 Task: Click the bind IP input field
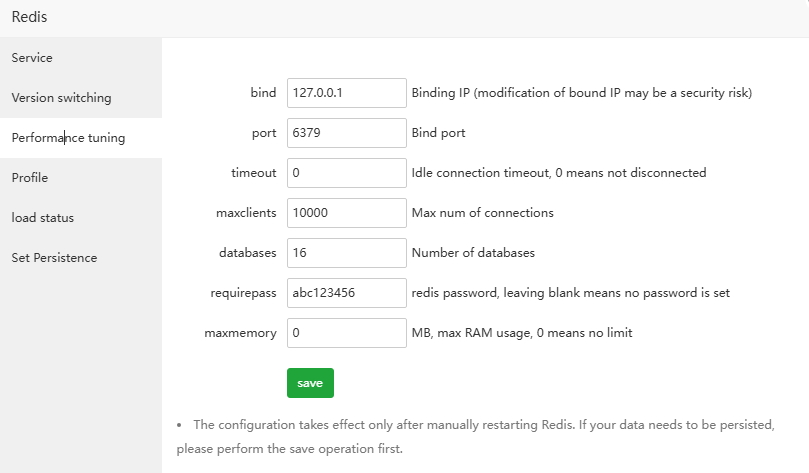click(x=346, y=93)
